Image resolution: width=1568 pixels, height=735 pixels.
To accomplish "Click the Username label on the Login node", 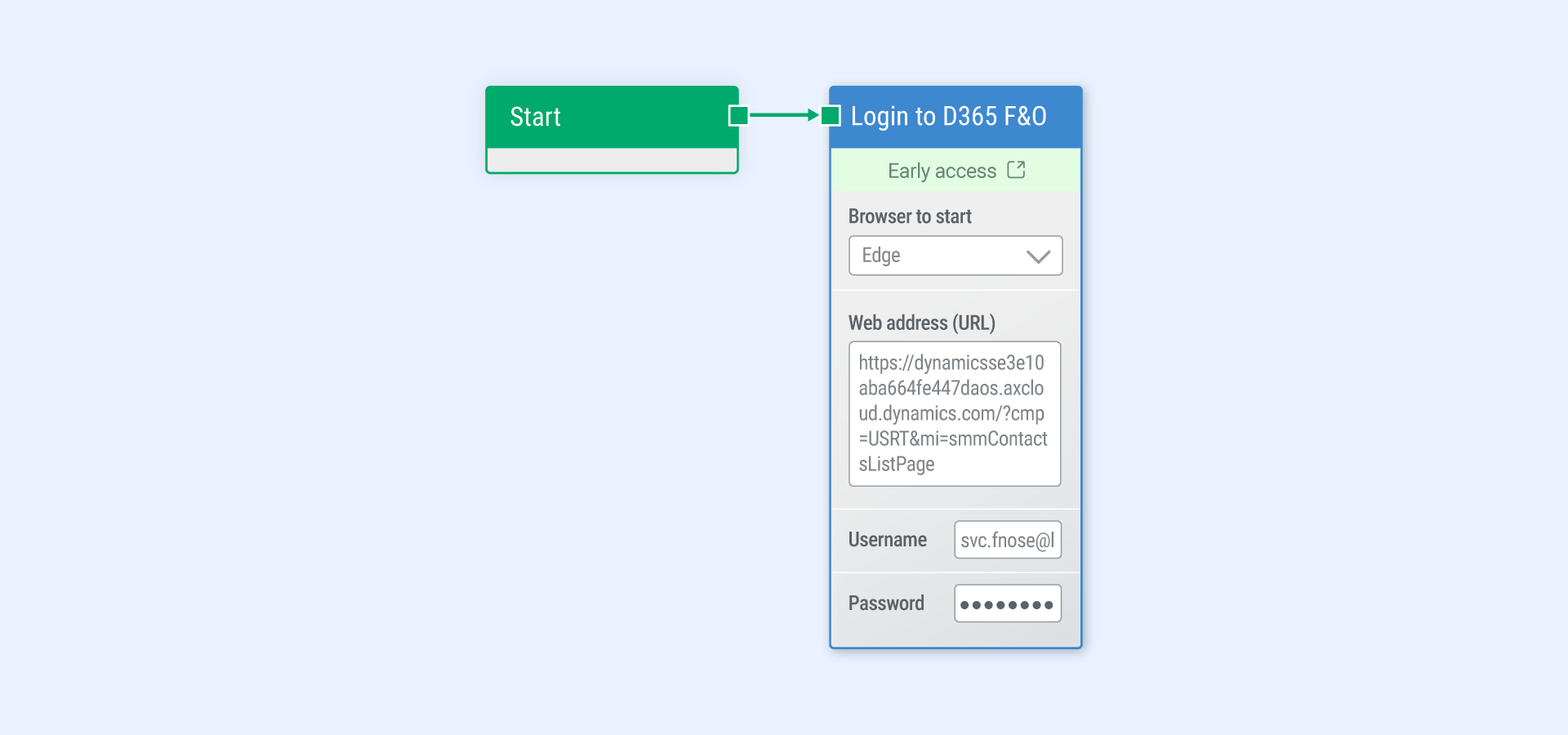I will click(887, 539).
